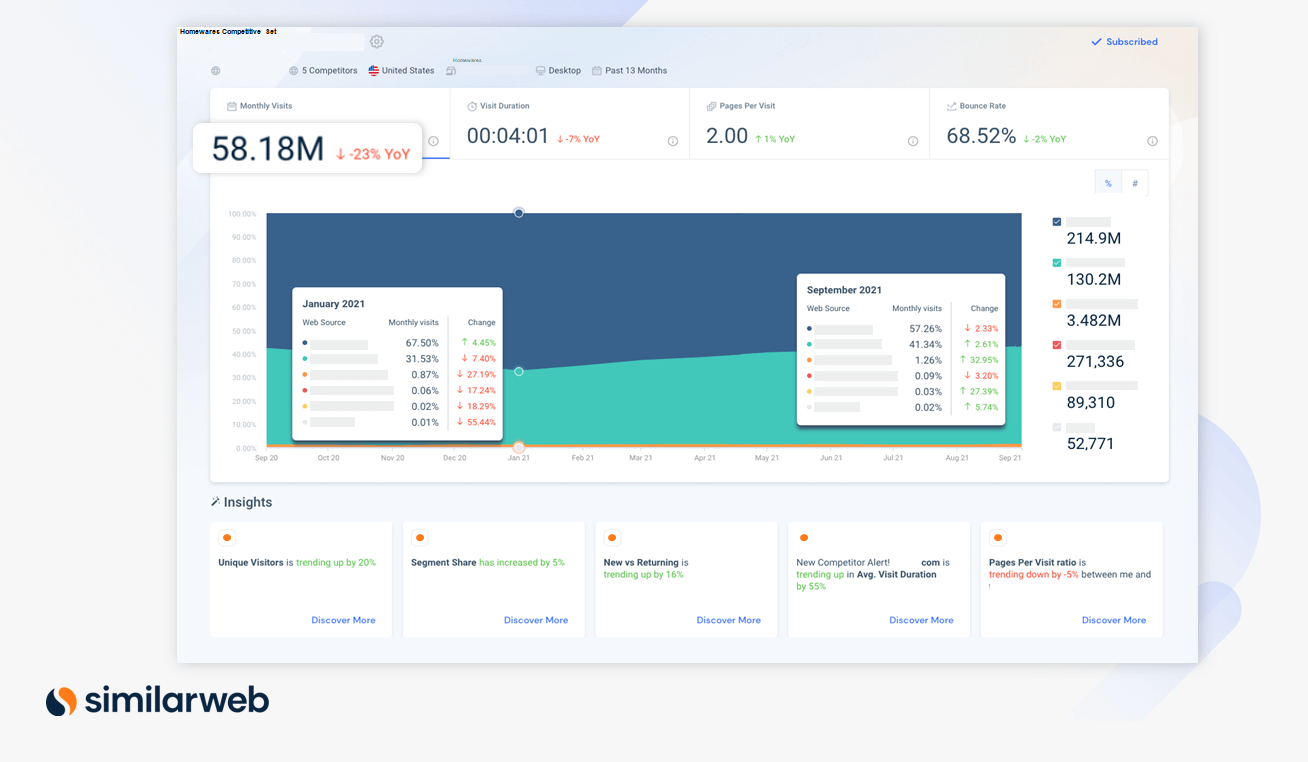The height and width of the screenshot is (762, 1308).
Task: Uncheck the 271,336 competitor checkbox
Action: pyautogui.click(x=1057, y=345)
